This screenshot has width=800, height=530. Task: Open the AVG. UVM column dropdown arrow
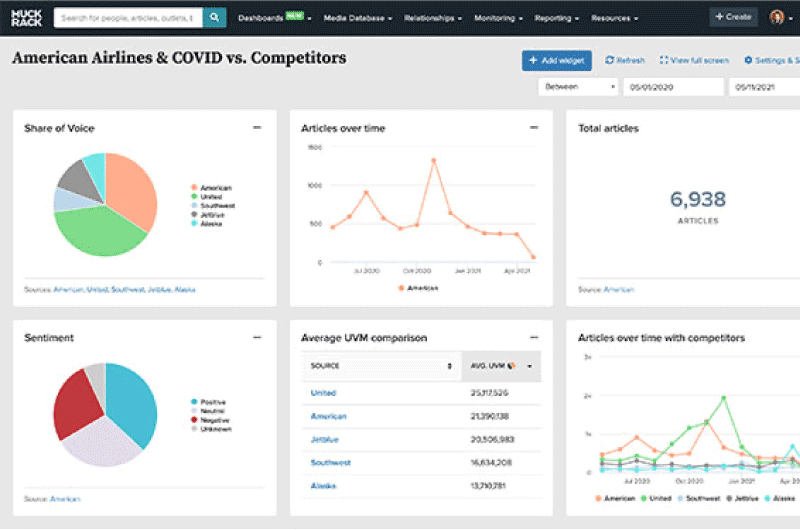(x=530, y=366)
